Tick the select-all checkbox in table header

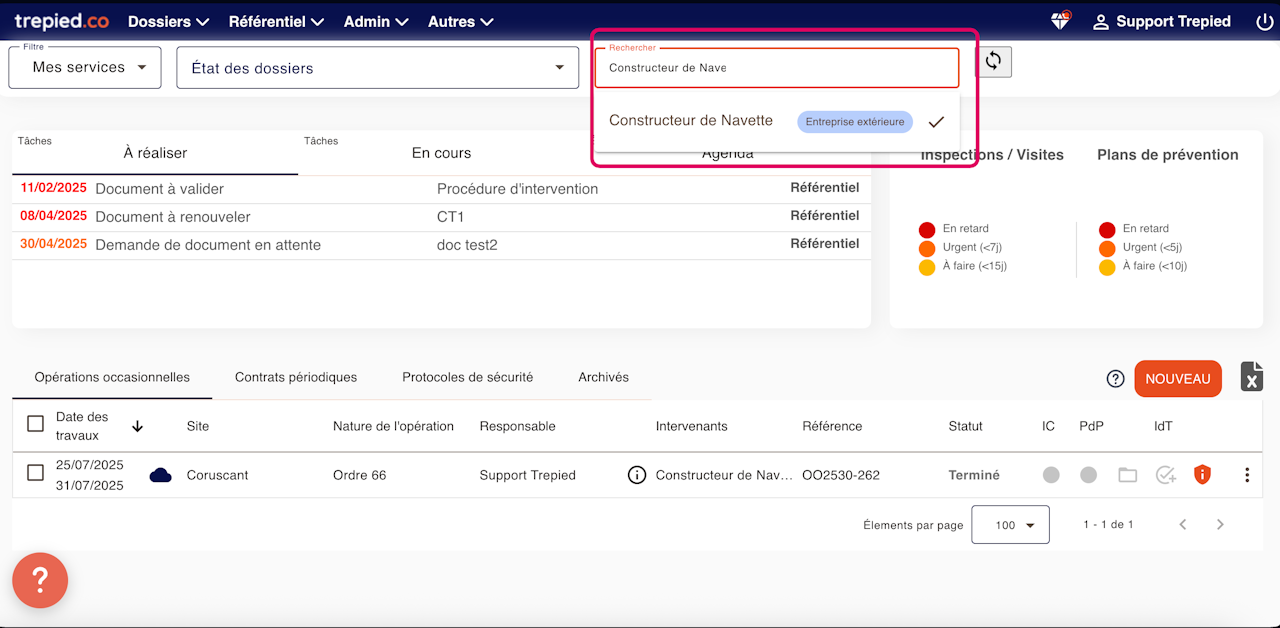pyautogui.click(x=35, y=424)
